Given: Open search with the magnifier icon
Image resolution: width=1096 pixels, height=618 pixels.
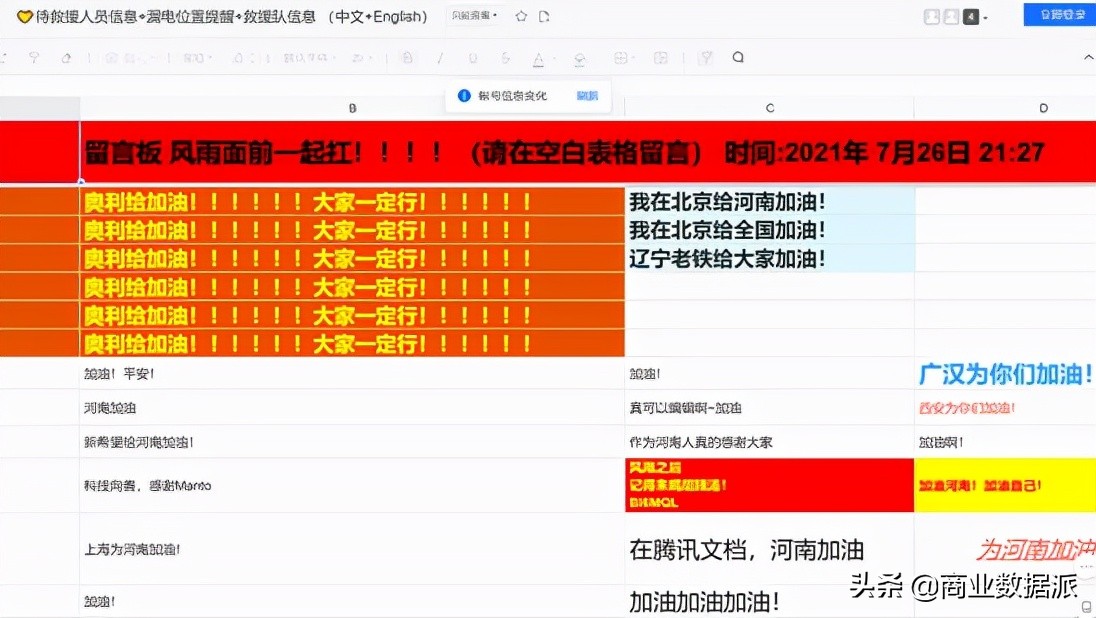Looking at the screenshot, I should pyautogui.click(x=738, y=59).
